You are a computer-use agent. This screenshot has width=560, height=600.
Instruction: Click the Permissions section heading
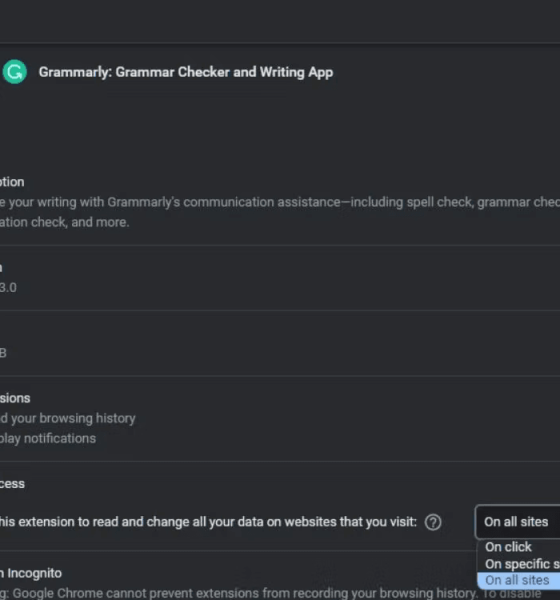click(x=15, y=398)
